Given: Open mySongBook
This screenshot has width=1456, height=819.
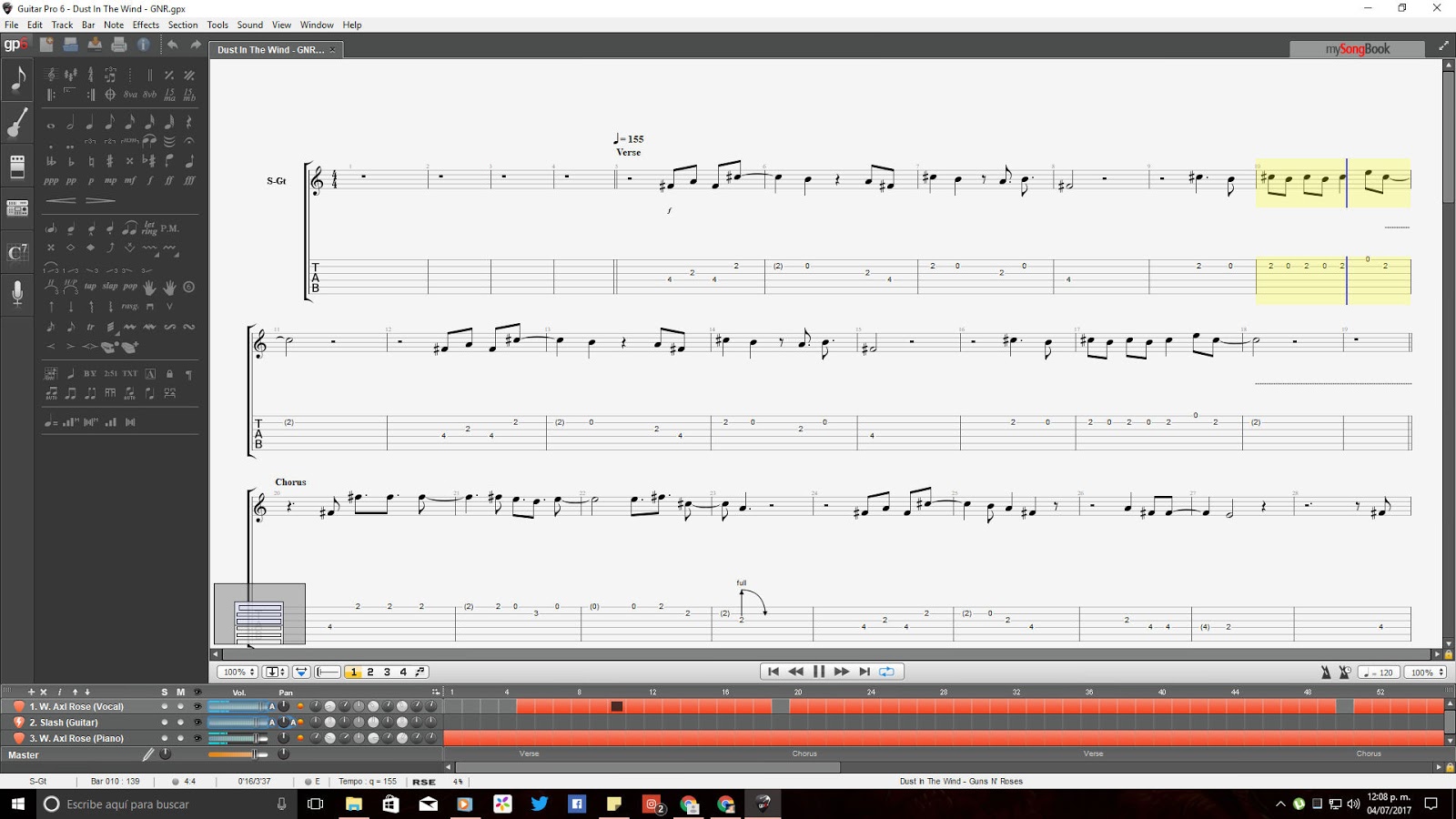Looking at the screenshot, I should coord(1357,49).
